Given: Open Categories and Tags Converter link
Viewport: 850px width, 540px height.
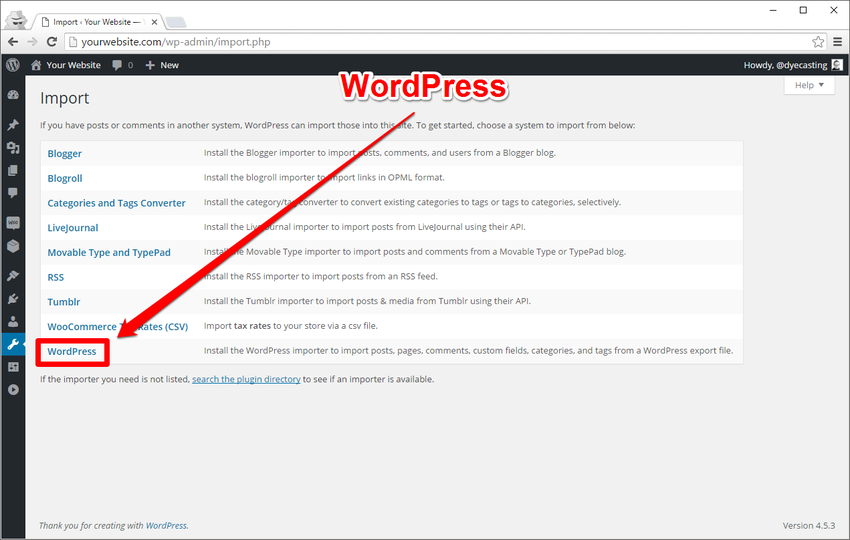Looking at the screenshot, I should [x=117, y=203].
